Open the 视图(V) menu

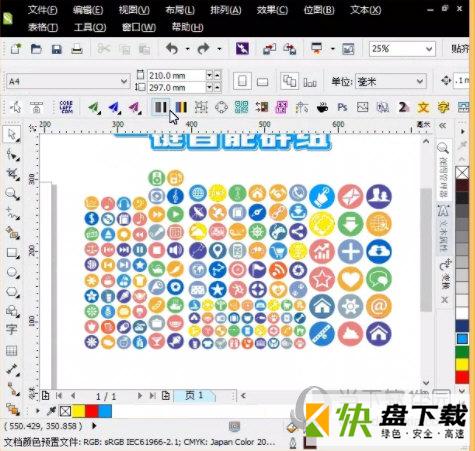pos(134,10)
